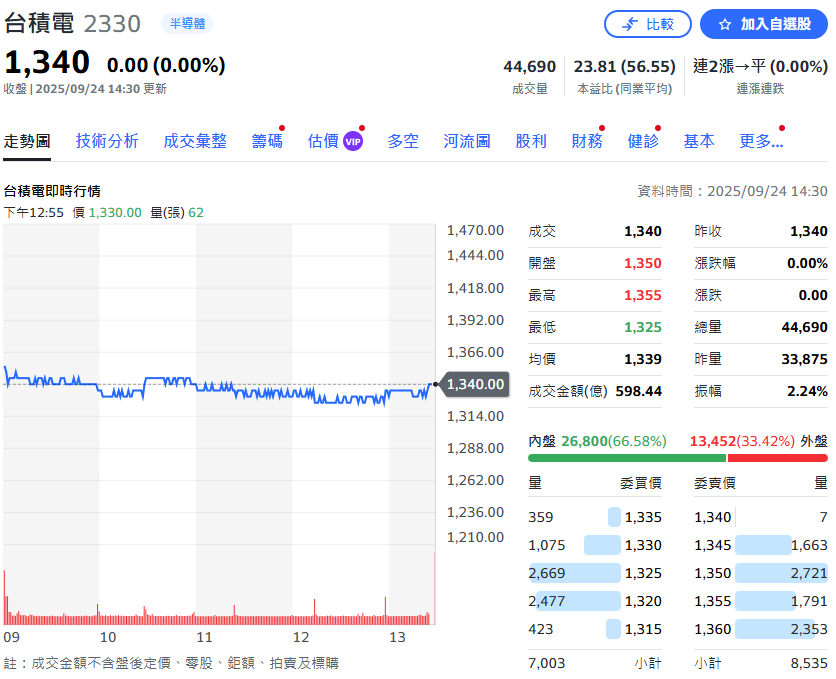Click the 成交金額(億) value 598.44
The image size is (836, 679).
(638, 391)
